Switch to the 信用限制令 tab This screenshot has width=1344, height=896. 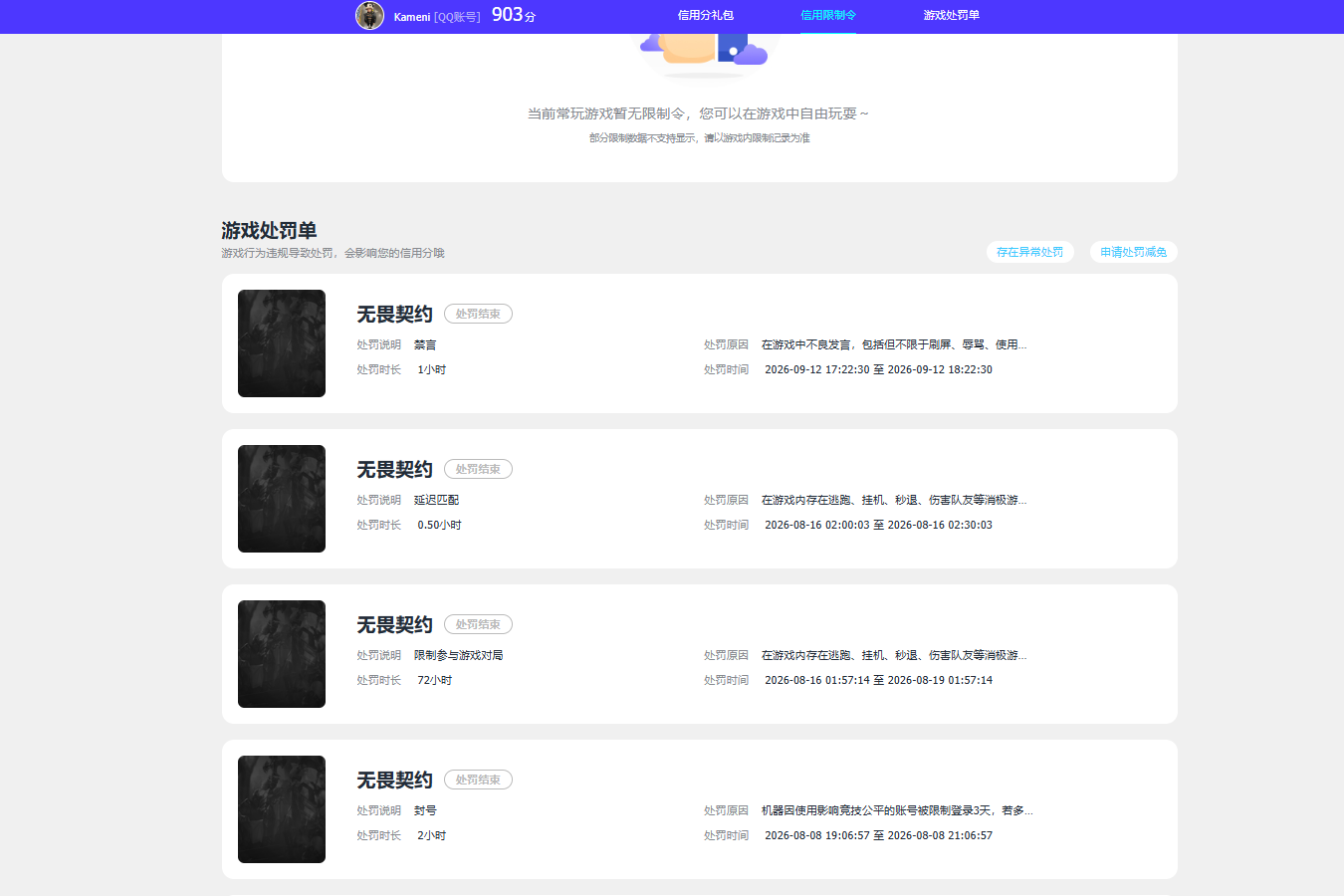(828, 15)
